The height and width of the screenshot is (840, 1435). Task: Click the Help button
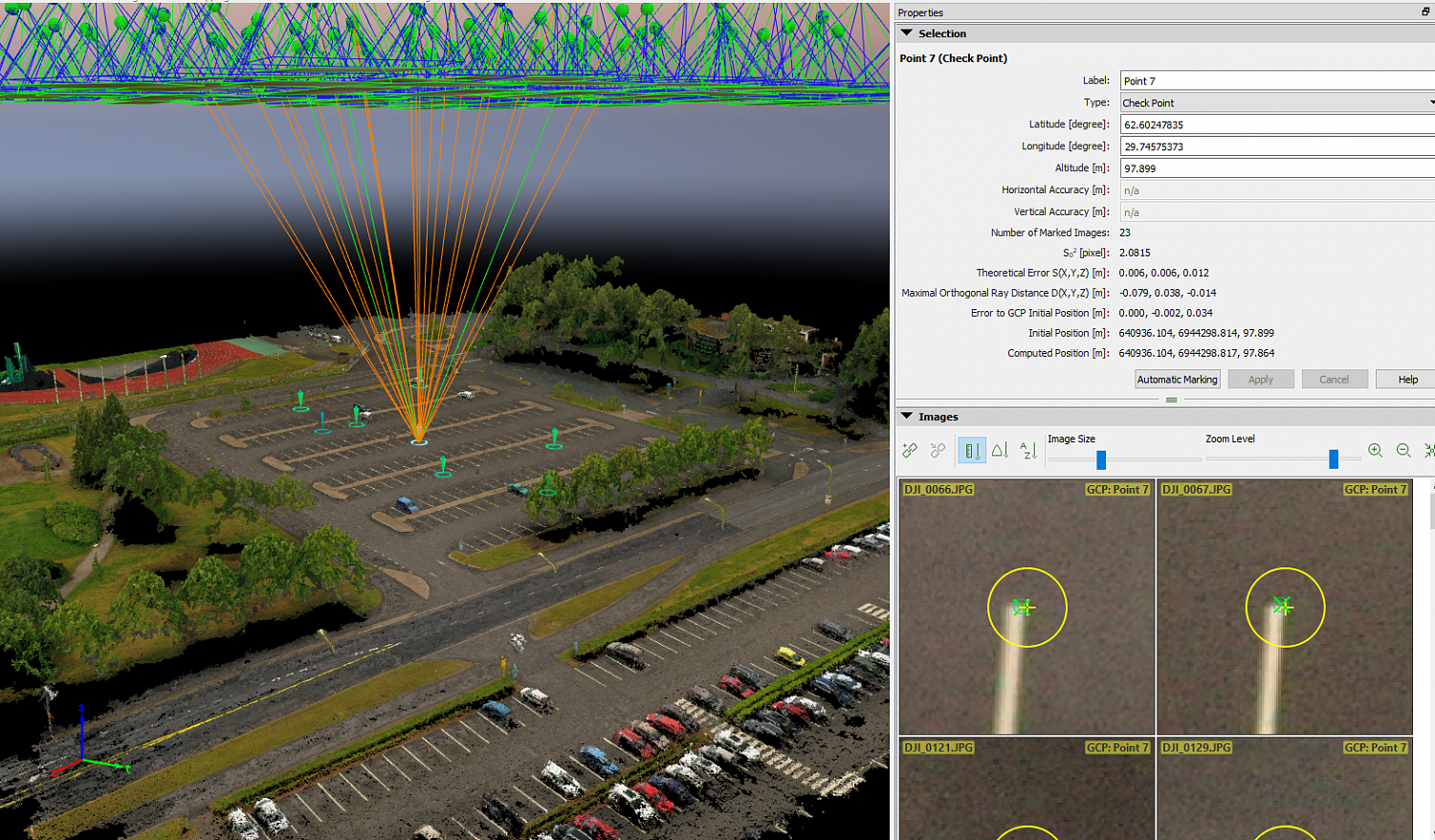tap(1407, 380)
